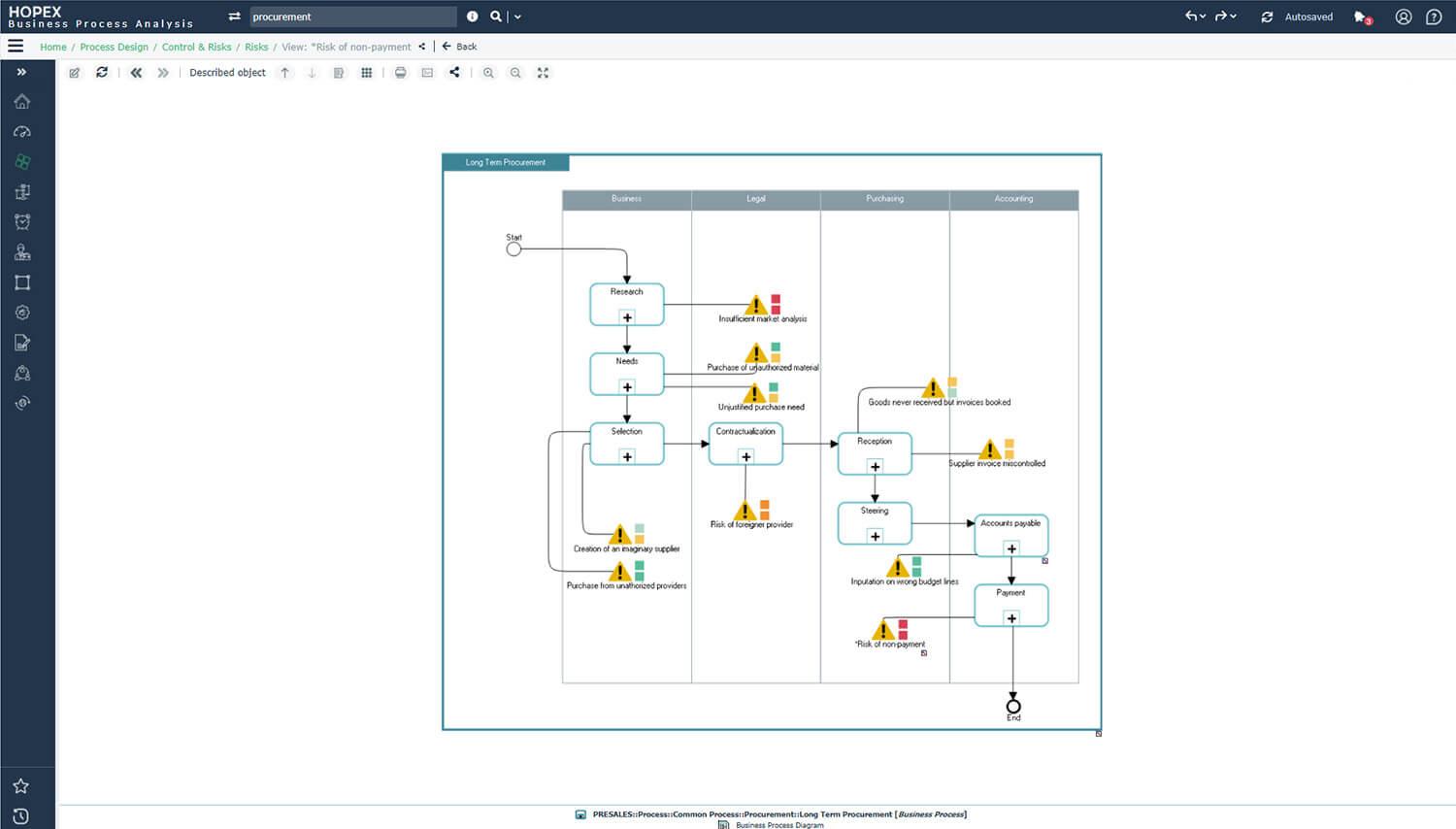Open the hamburger main menu
Image resolution: width=1456 pixels, height=829 pixels.
click(x=16, y=46)
